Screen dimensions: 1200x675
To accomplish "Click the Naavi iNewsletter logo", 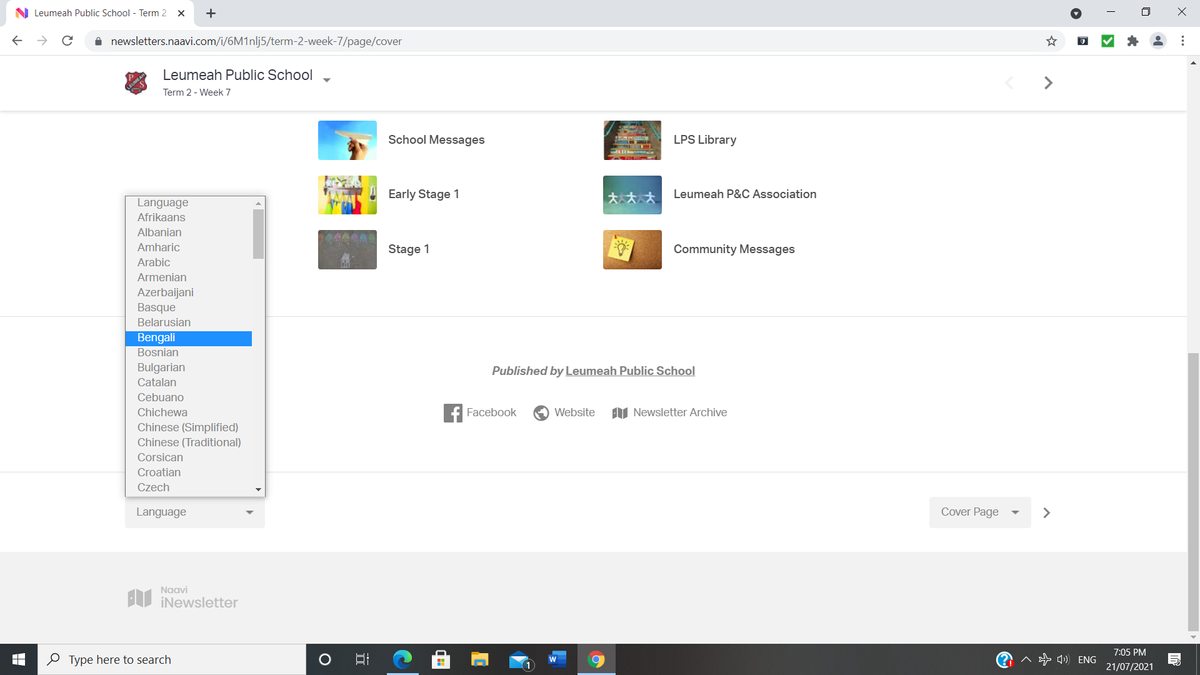I will [183, 597].
